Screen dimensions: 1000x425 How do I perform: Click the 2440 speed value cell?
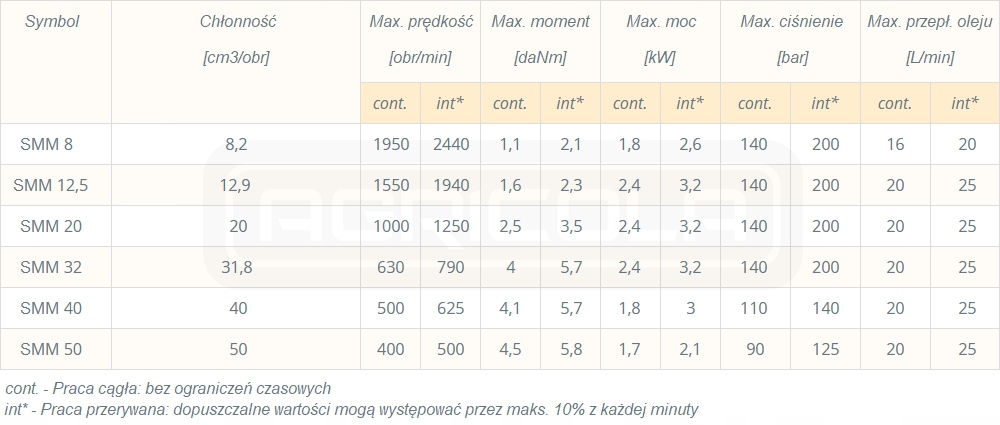point(451,145)
